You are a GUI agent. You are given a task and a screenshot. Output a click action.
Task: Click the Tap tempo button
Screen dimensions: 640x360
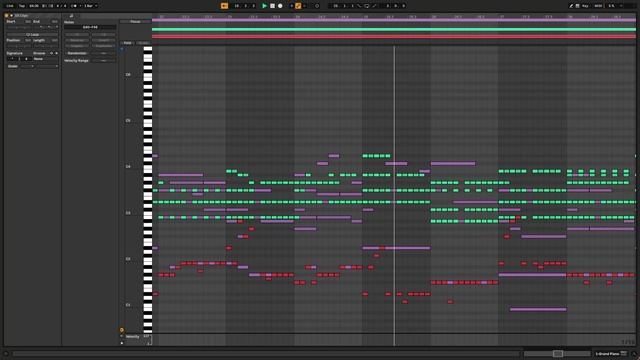(22, 6)
